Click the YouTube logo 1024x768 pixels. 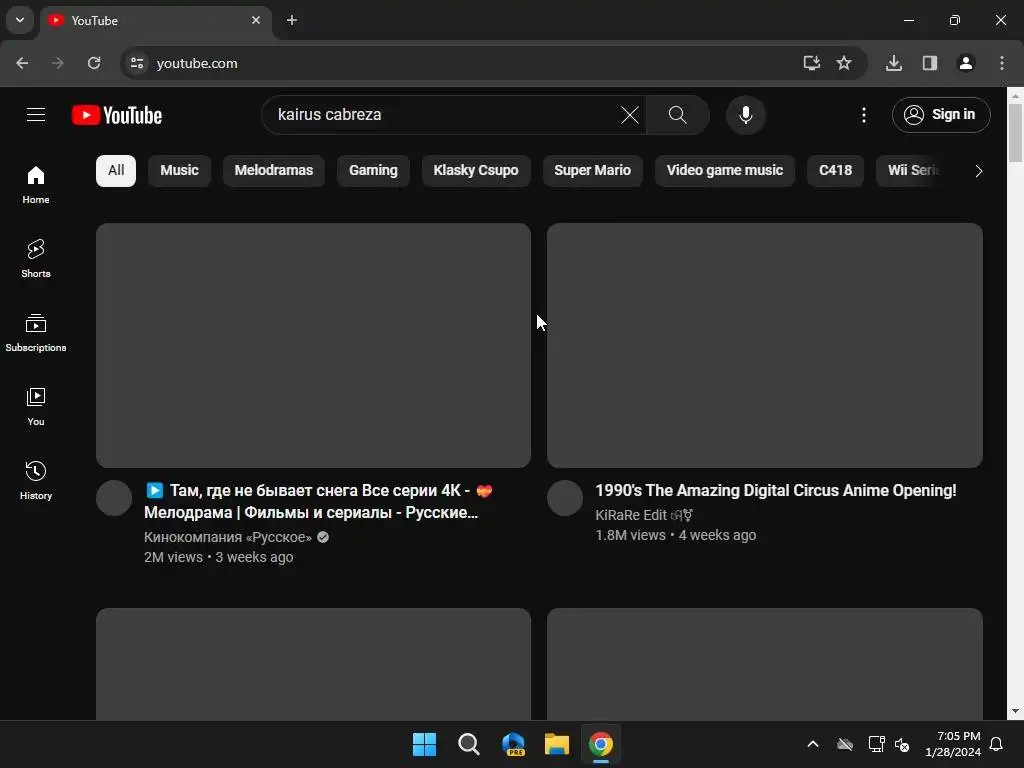pos(117,115)
